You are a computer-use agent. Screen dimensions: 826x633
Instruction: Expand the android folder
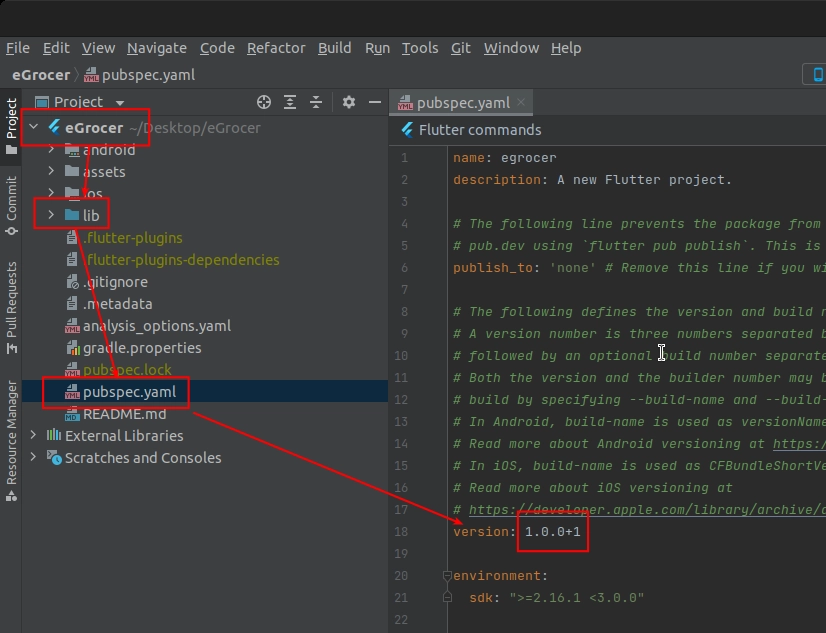click(51, 150)
